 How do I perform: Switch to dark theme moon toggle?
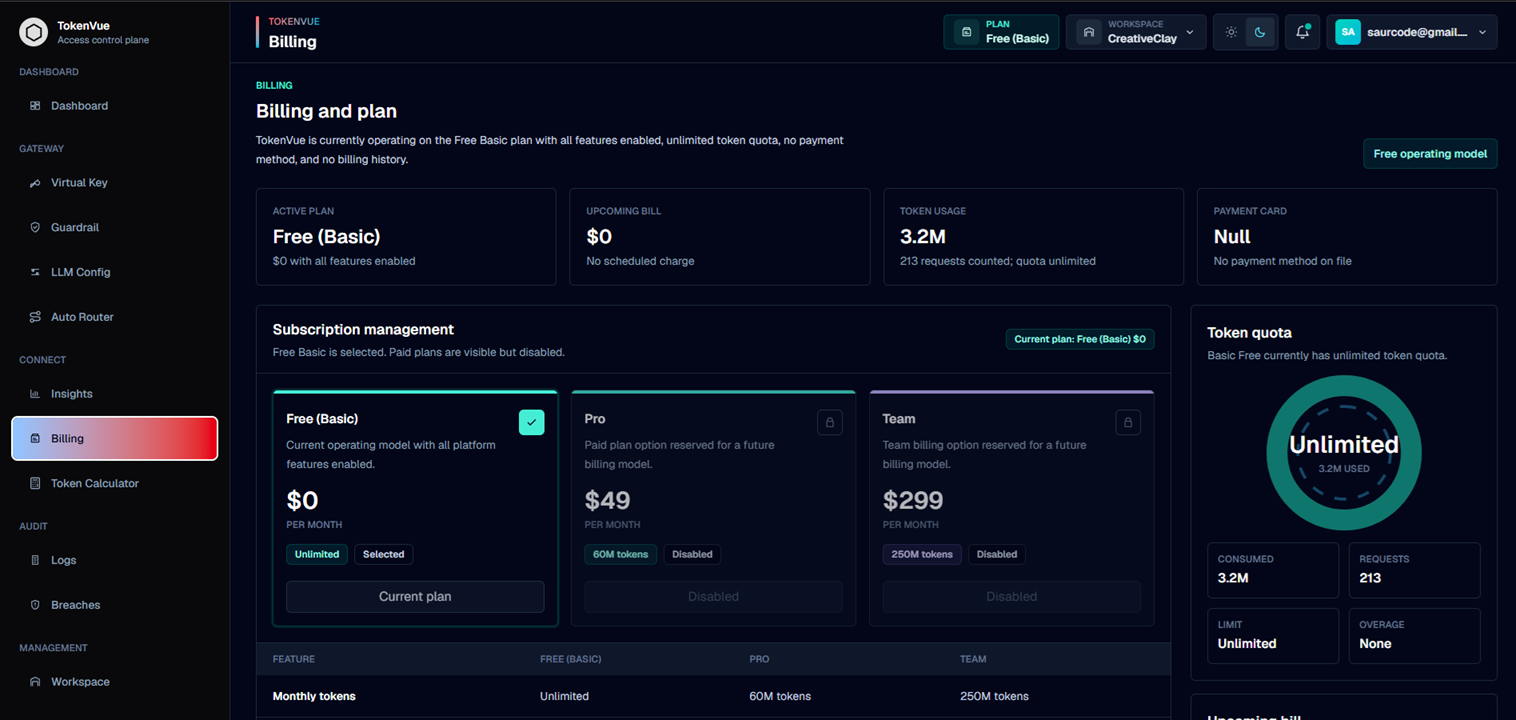pyautogui.click(x=1260, y=32)
